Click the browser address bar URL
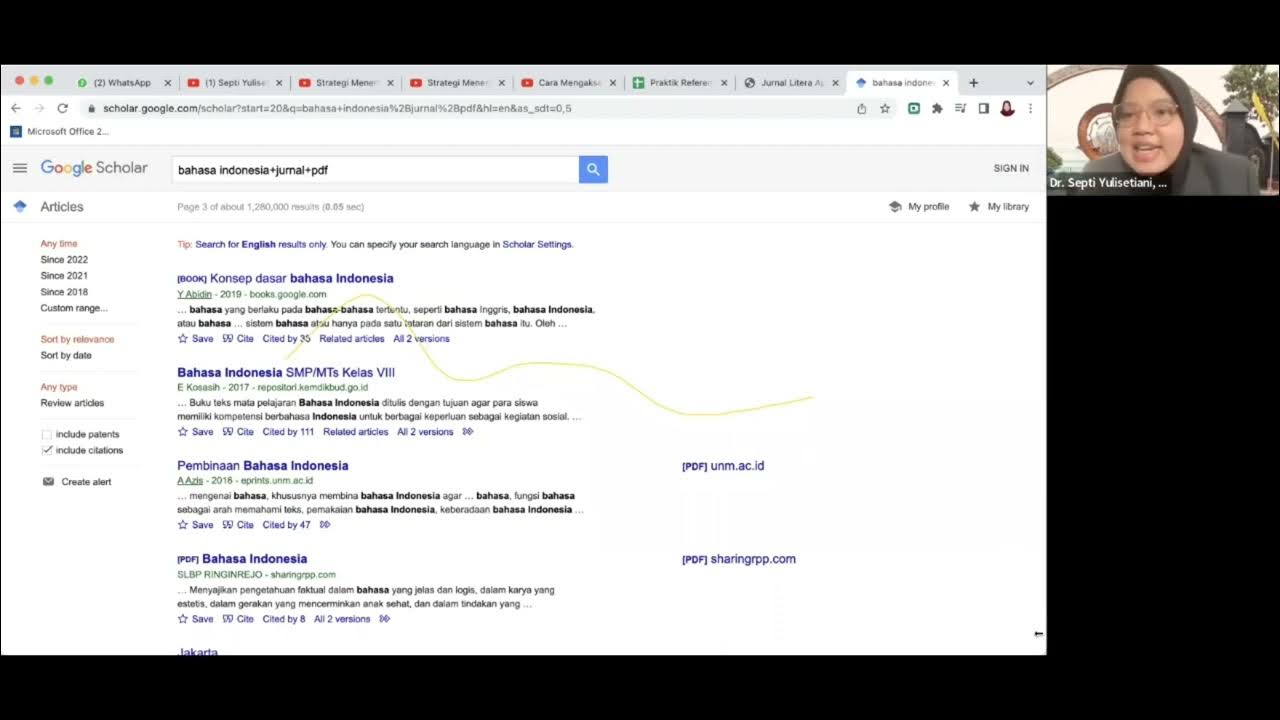This screenshot has height=720, width=1280. pos(337,108)
